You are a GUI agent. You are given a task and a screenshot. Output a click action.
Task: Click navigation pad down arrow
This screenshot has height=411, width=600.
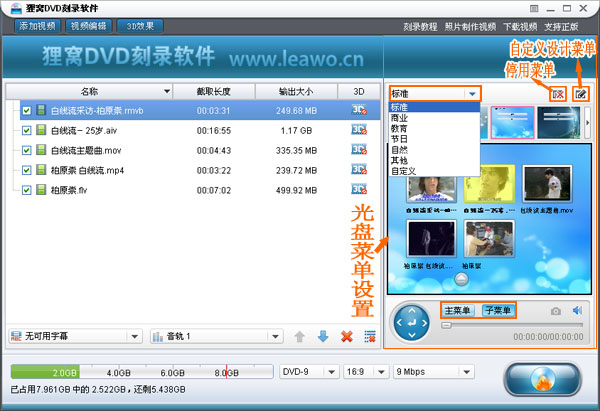(x=412, y=335)
